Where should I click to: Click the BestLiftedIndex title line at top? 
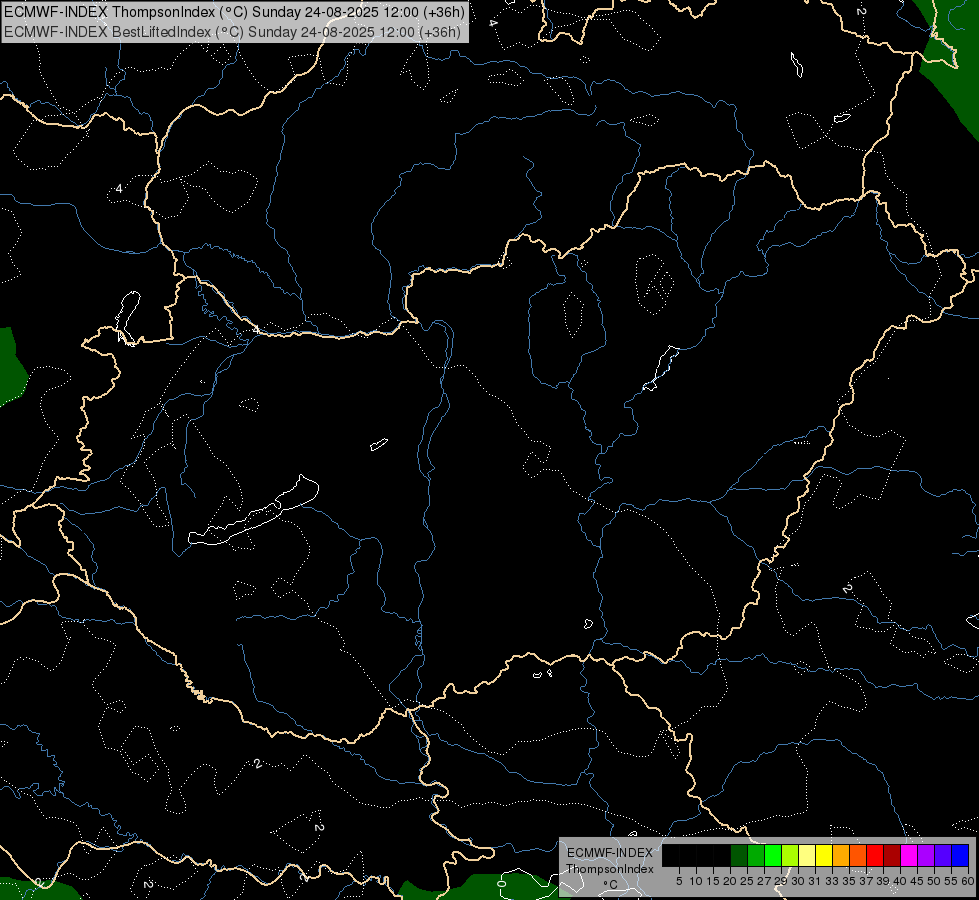point(232,32)
